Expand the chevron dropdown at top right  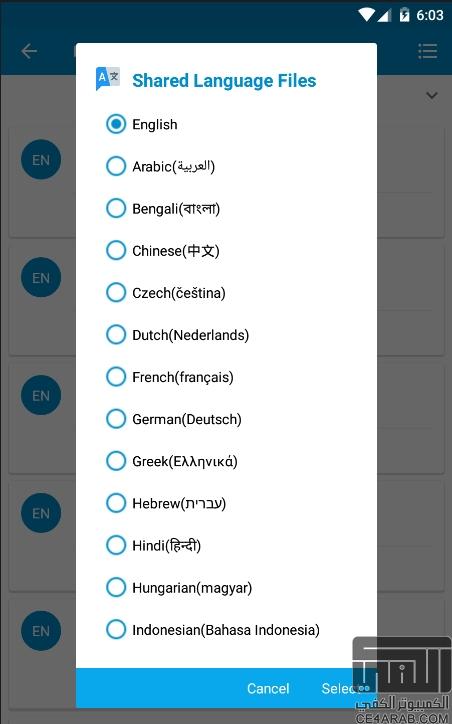(x=432, y=96)
